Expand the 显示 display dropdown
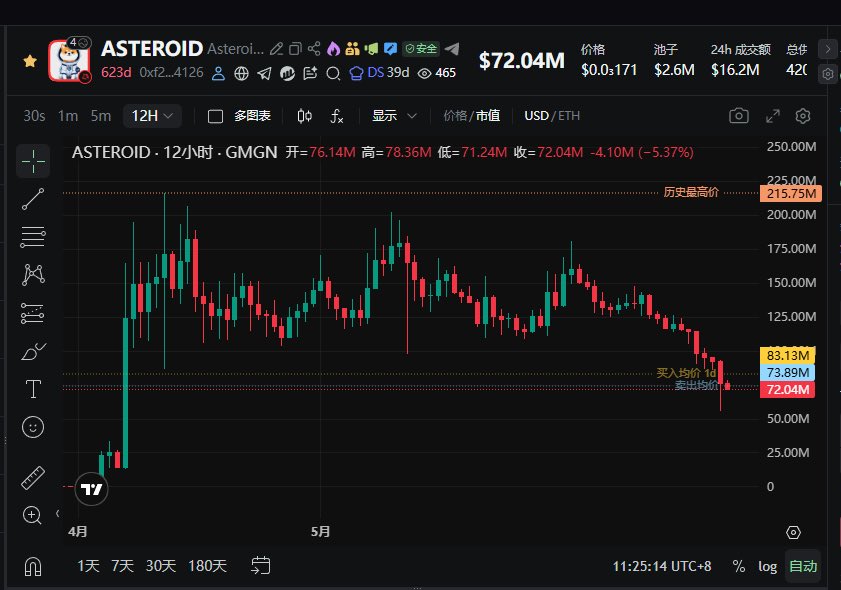Screen dimensions: 841x590 (x=395, y=116)
